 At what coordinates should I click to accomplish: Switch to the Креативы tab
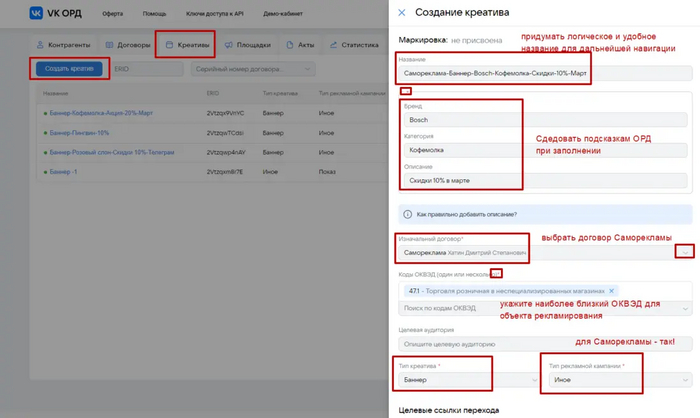coord(187,45)
